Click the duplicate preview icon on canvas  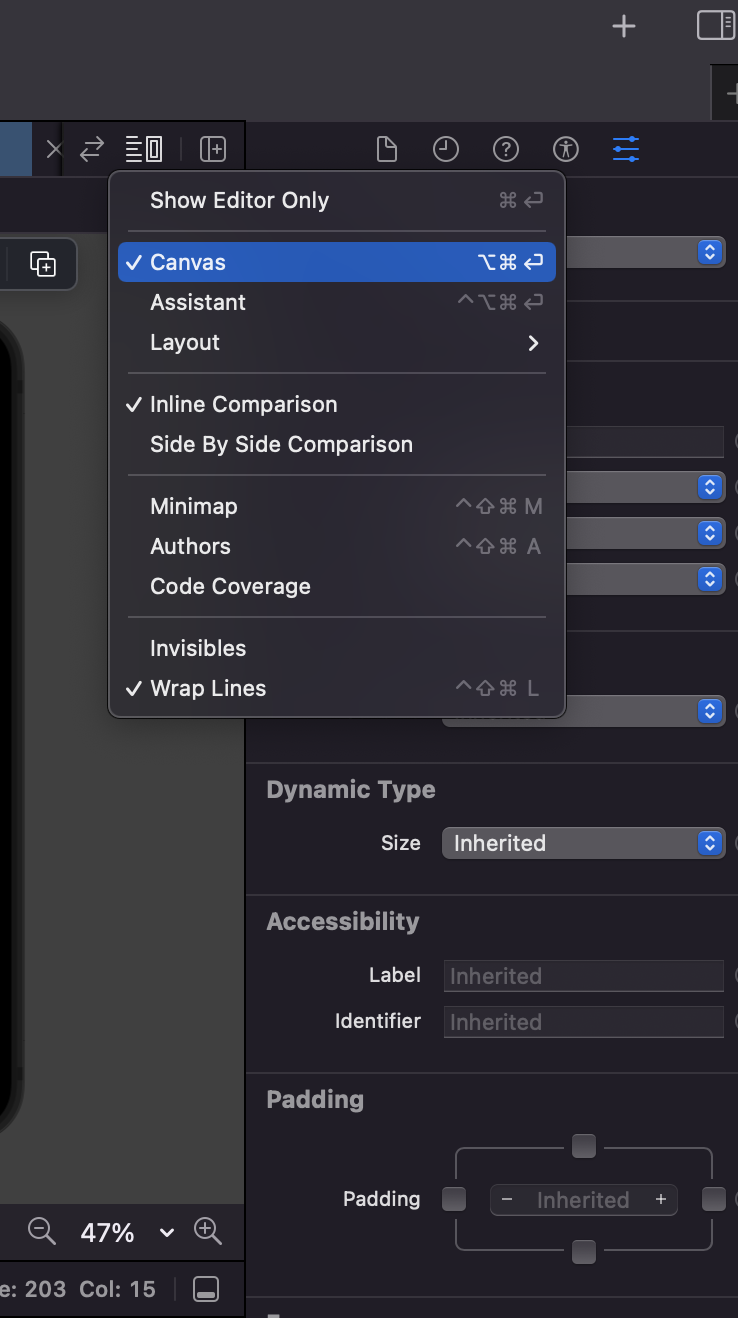pos(43,264)
